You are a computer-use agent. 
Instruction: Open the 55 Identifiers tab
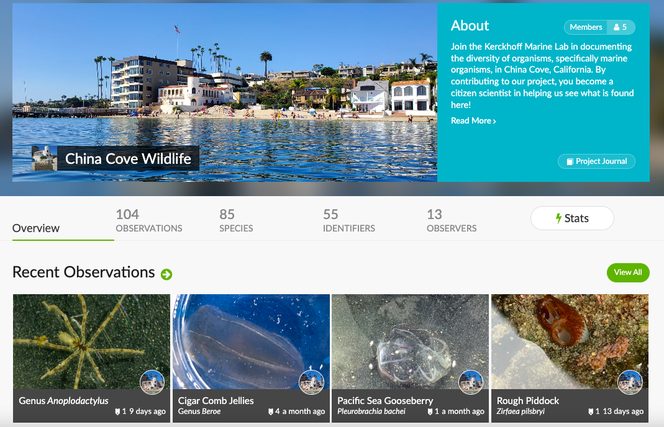pyautogui.click(x=349, y=220)
